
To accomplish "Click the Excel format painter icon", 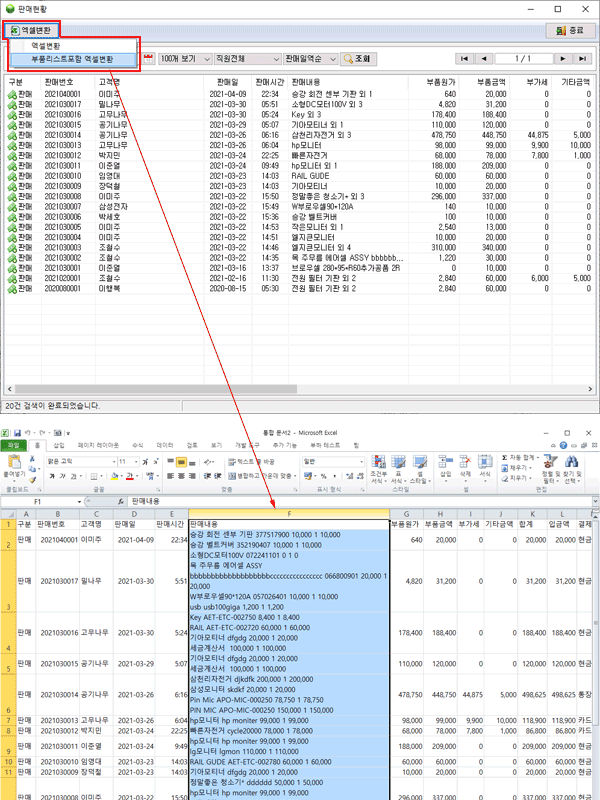I will [x=32, y=480].
